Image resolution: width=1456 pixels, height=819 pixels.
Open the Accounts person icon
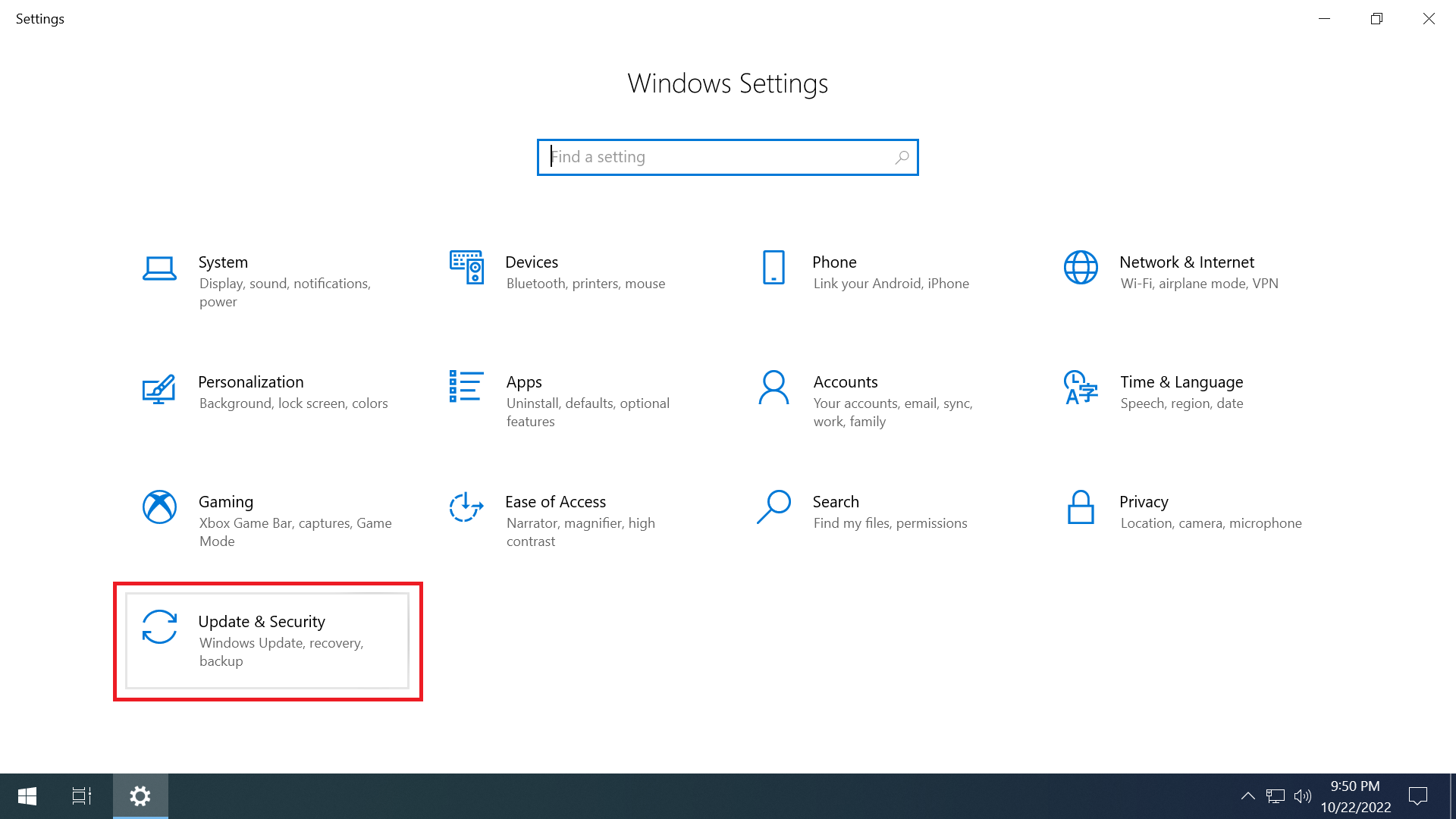click(x=773, y=387)
